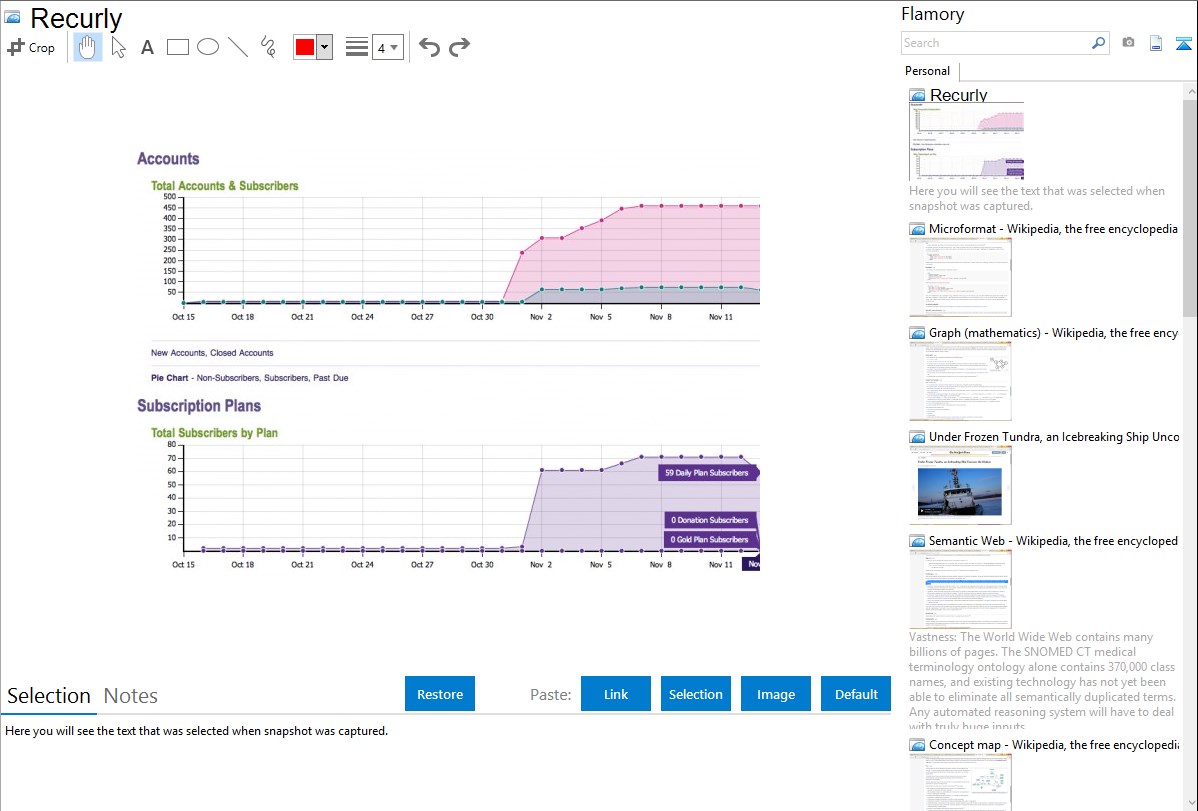
Task: Open the color picker dropdown arrow
Action: click(325, 47)
